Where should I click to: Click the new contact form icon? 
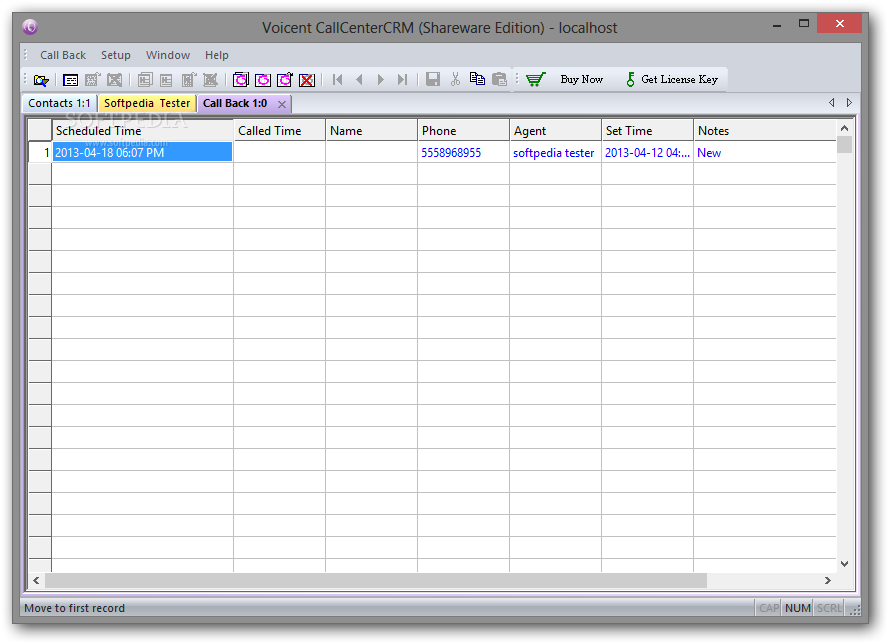tap(70, 80)
